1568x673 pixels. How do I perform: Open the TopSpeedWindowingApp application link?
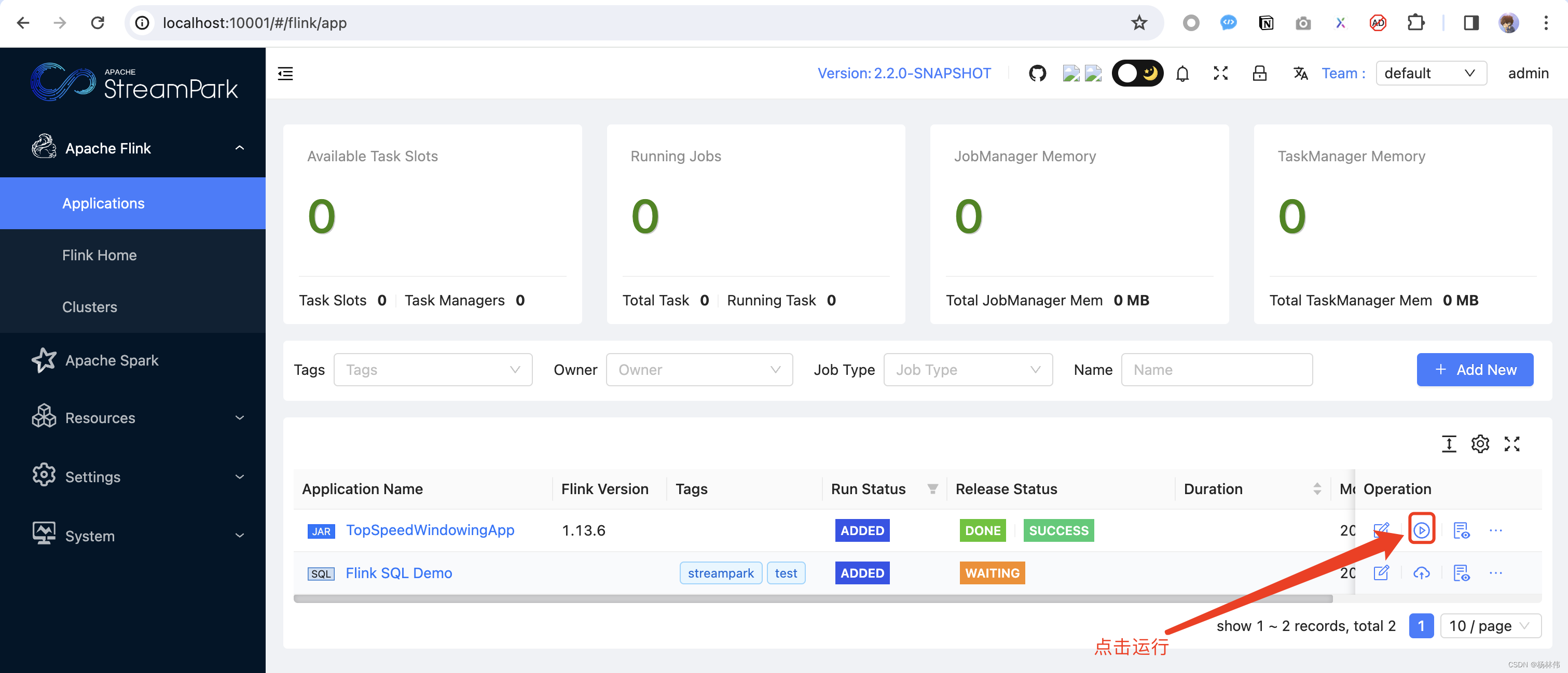pos(430,530)
